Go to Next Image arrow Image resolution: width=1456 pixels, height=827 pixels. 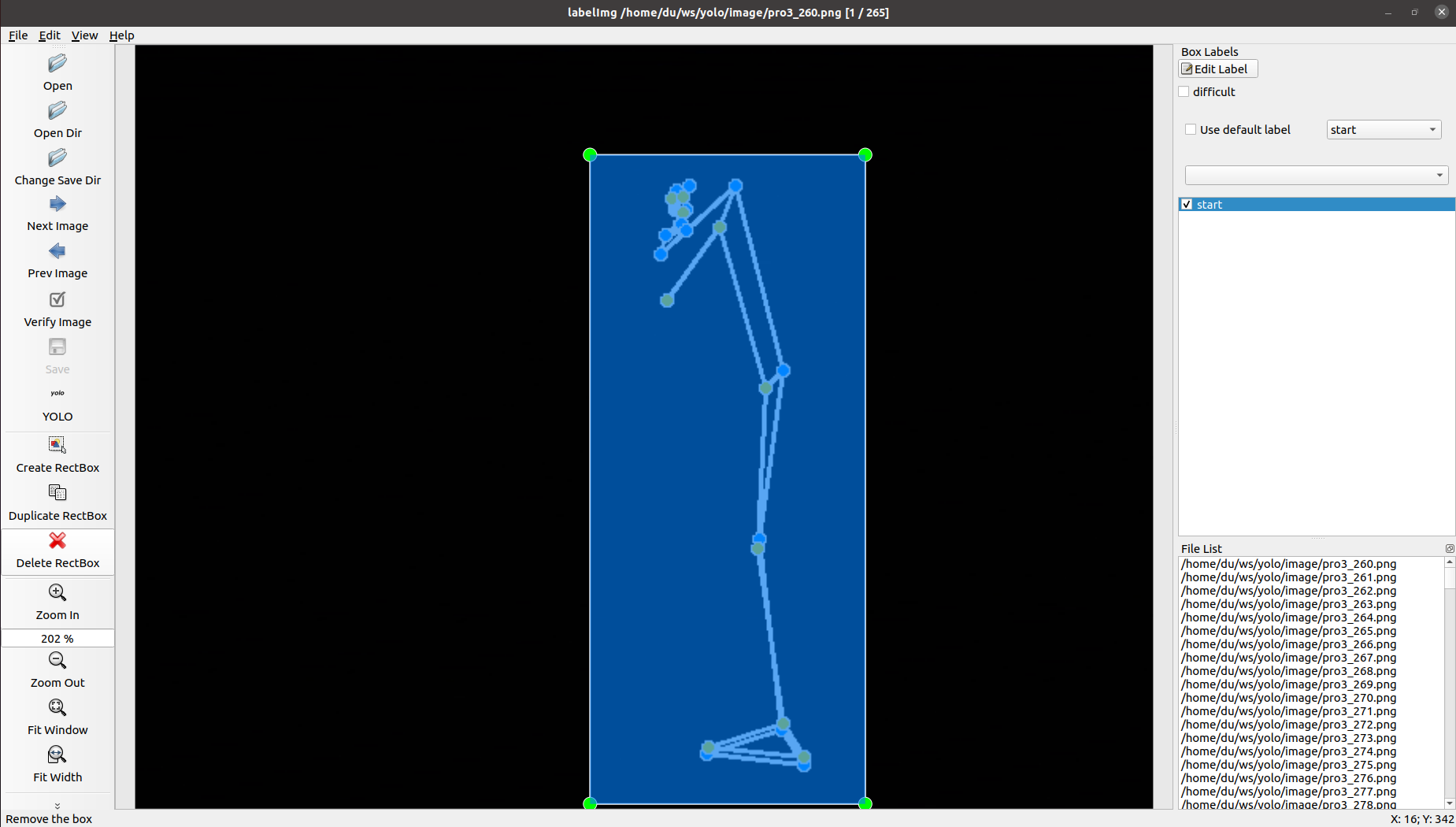pyautogui.click(x=57, y=205)
